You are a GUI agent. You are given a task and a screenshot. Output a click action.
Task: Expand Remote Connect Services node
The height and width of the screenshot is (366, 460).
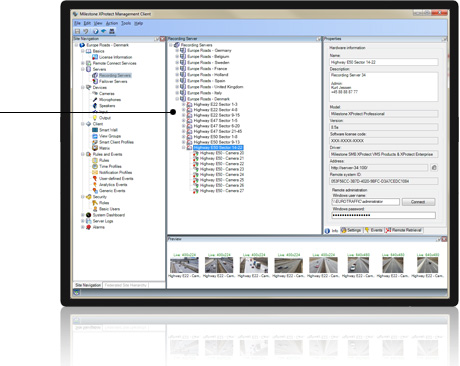tap(83, 63)
